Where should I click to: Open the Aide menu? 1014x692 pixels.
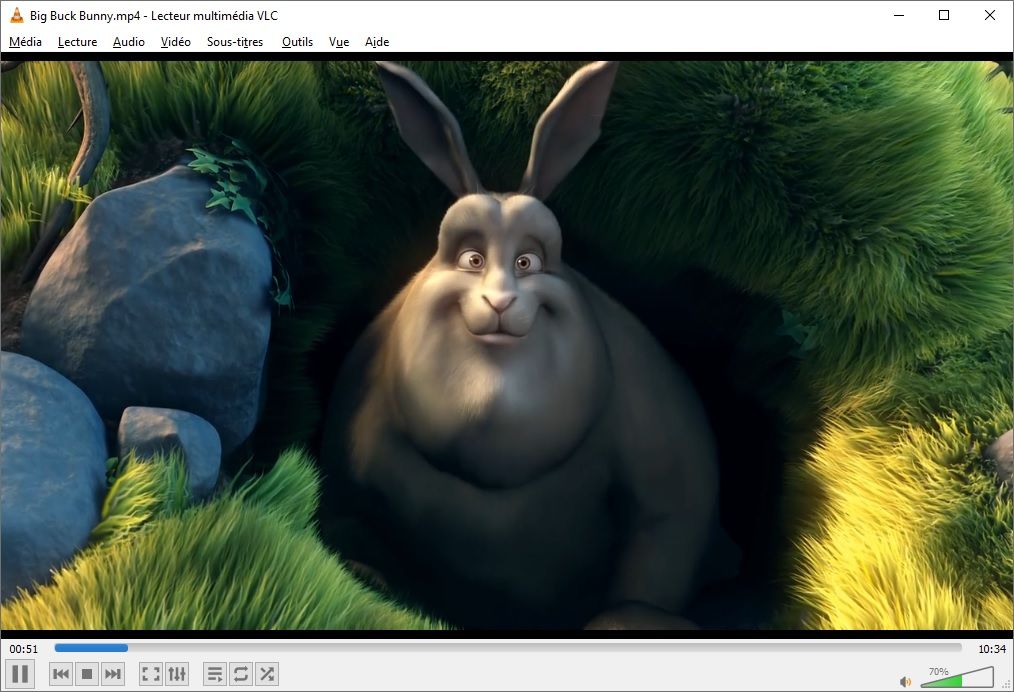point(377,42)
